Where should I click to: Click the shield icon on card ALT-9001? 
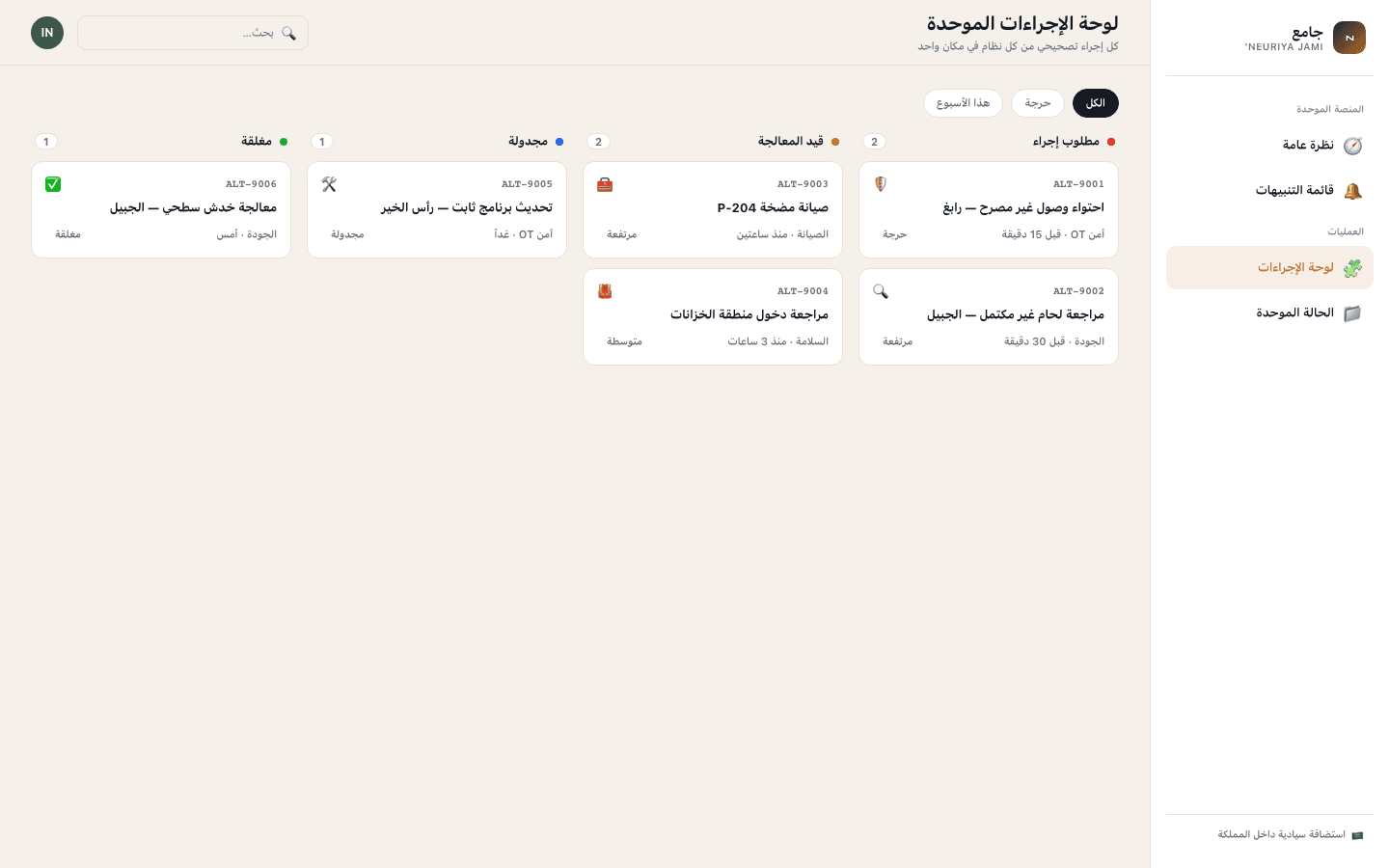point(881,184)
